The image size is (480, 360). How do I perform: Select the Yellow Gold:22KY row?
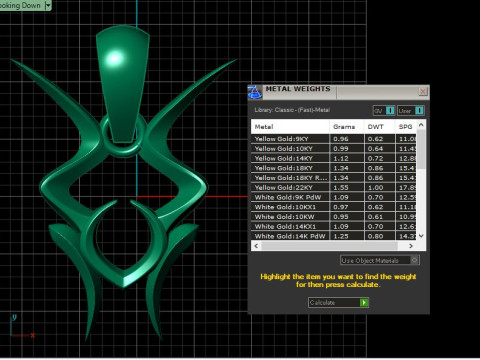[333, 187]
